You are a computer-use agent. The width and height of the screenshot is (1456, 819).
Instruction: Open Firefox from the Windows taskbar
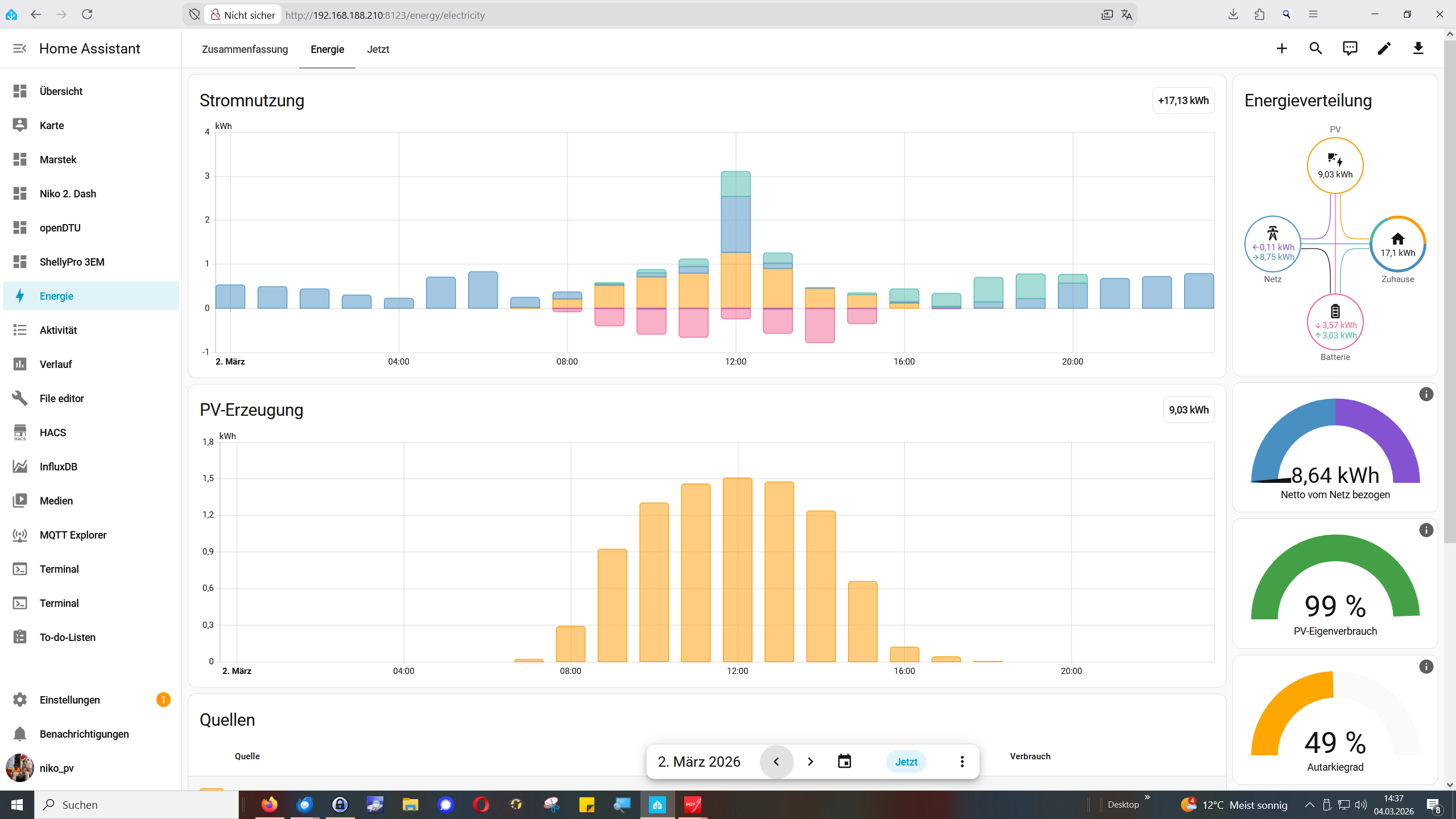pos(269,804)
